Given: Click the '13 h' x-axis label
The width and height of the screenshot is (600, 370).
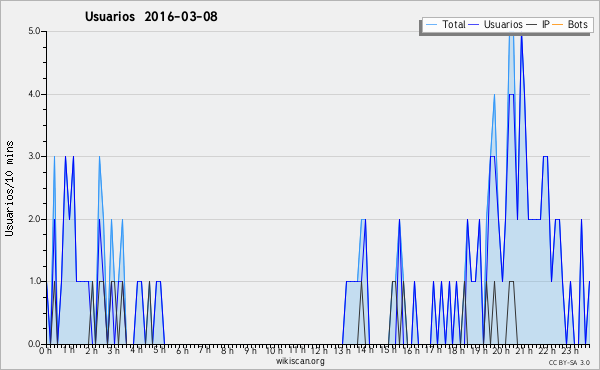Looking at the screenshot, I should [x=342, y=351].
